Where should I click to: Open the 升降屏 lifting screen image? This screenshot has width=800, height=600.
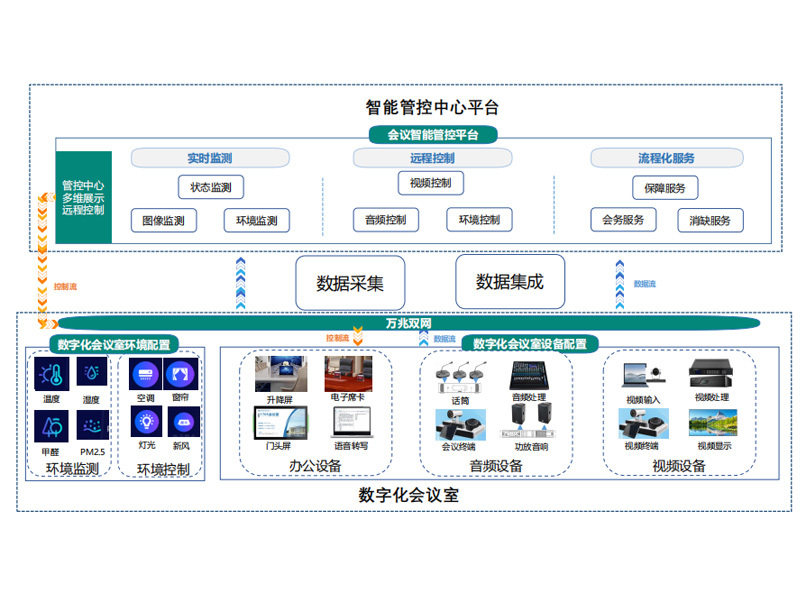click(281, 374)
